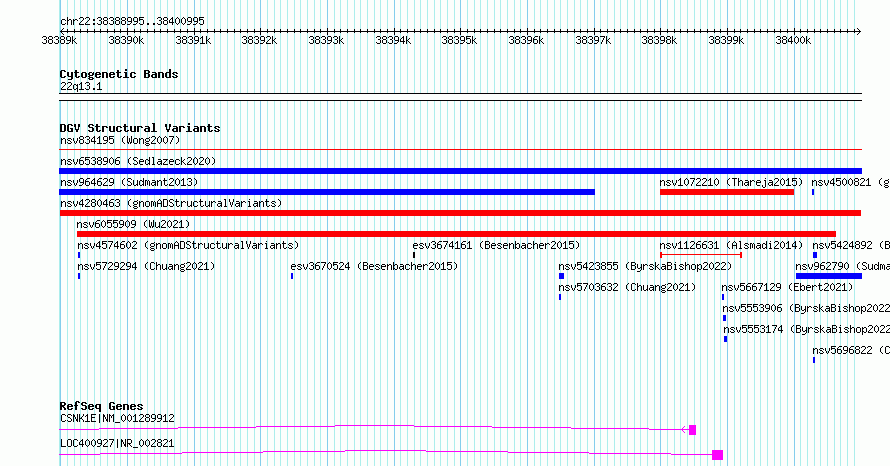890x466 pixels.
Task: Click the nsv6055909 (Wu2021) red bar
Action: click(456, 234)
